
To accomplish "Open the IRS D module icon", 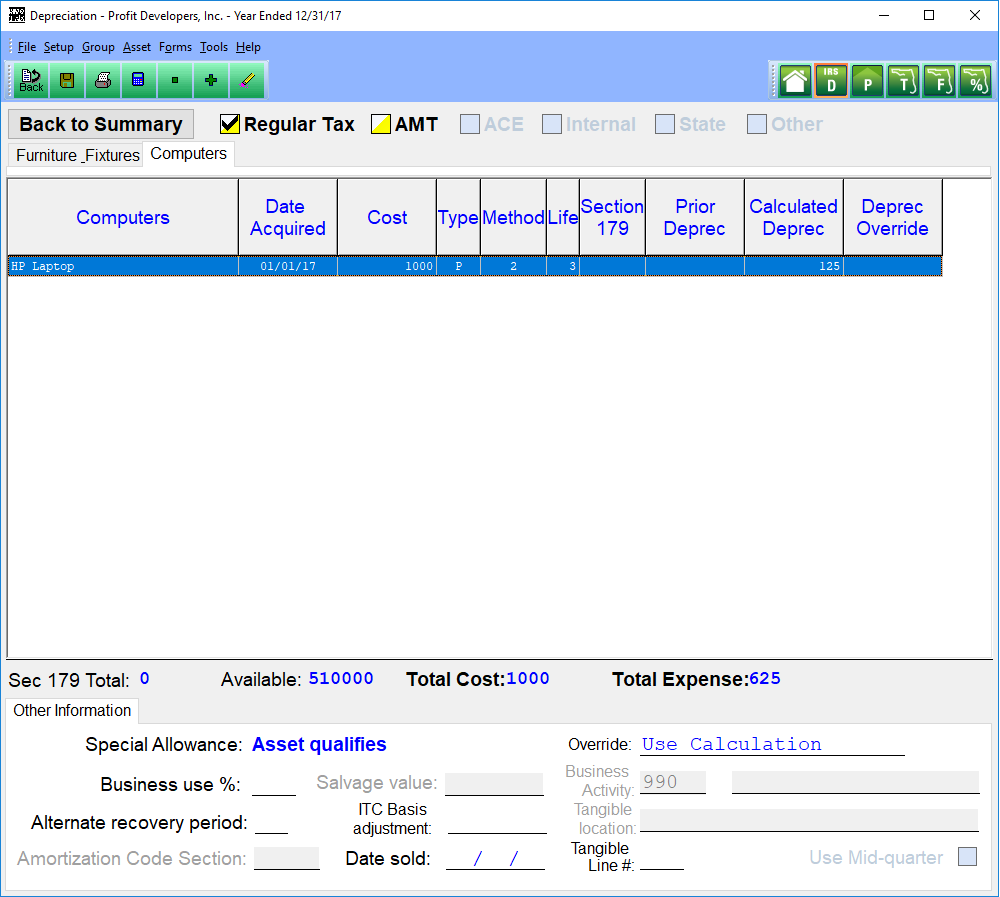I will click(831, 81).
